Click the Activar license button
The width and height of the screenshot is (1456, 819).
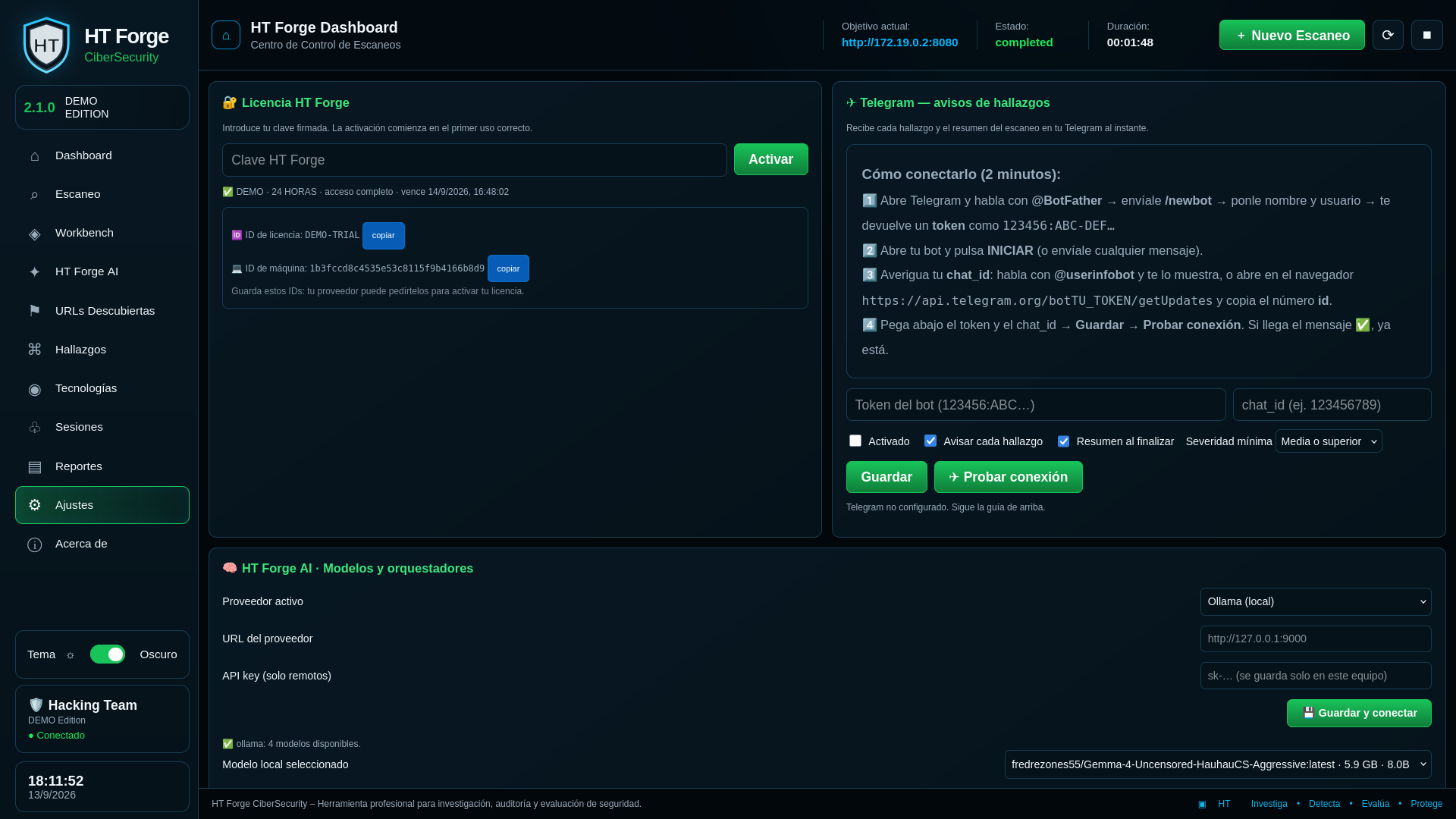click(x=770, y=159)
